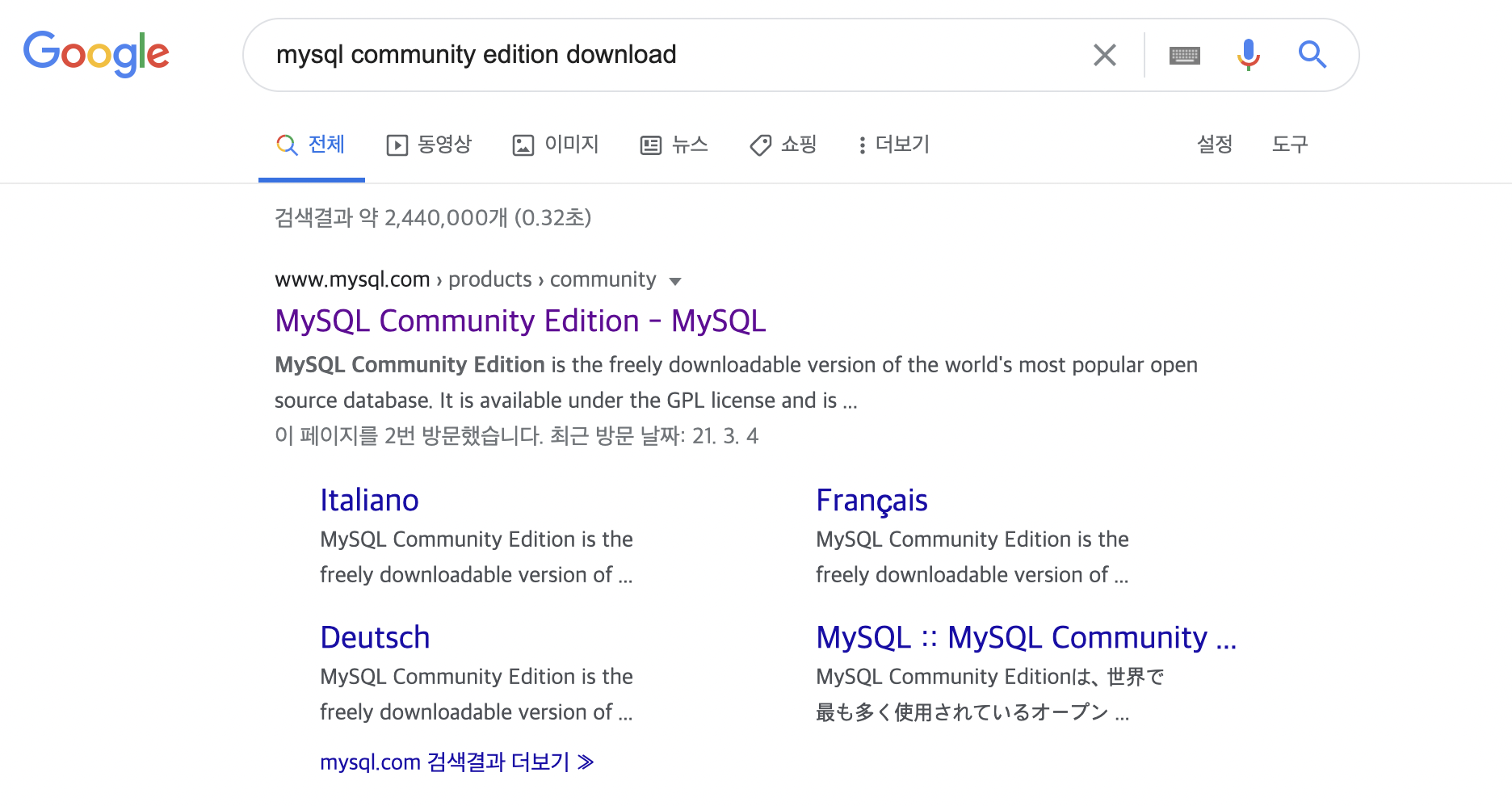
Task: Click the visited note '이 페이지를 2번 방문했습니다'
Action: pos(409,436)
